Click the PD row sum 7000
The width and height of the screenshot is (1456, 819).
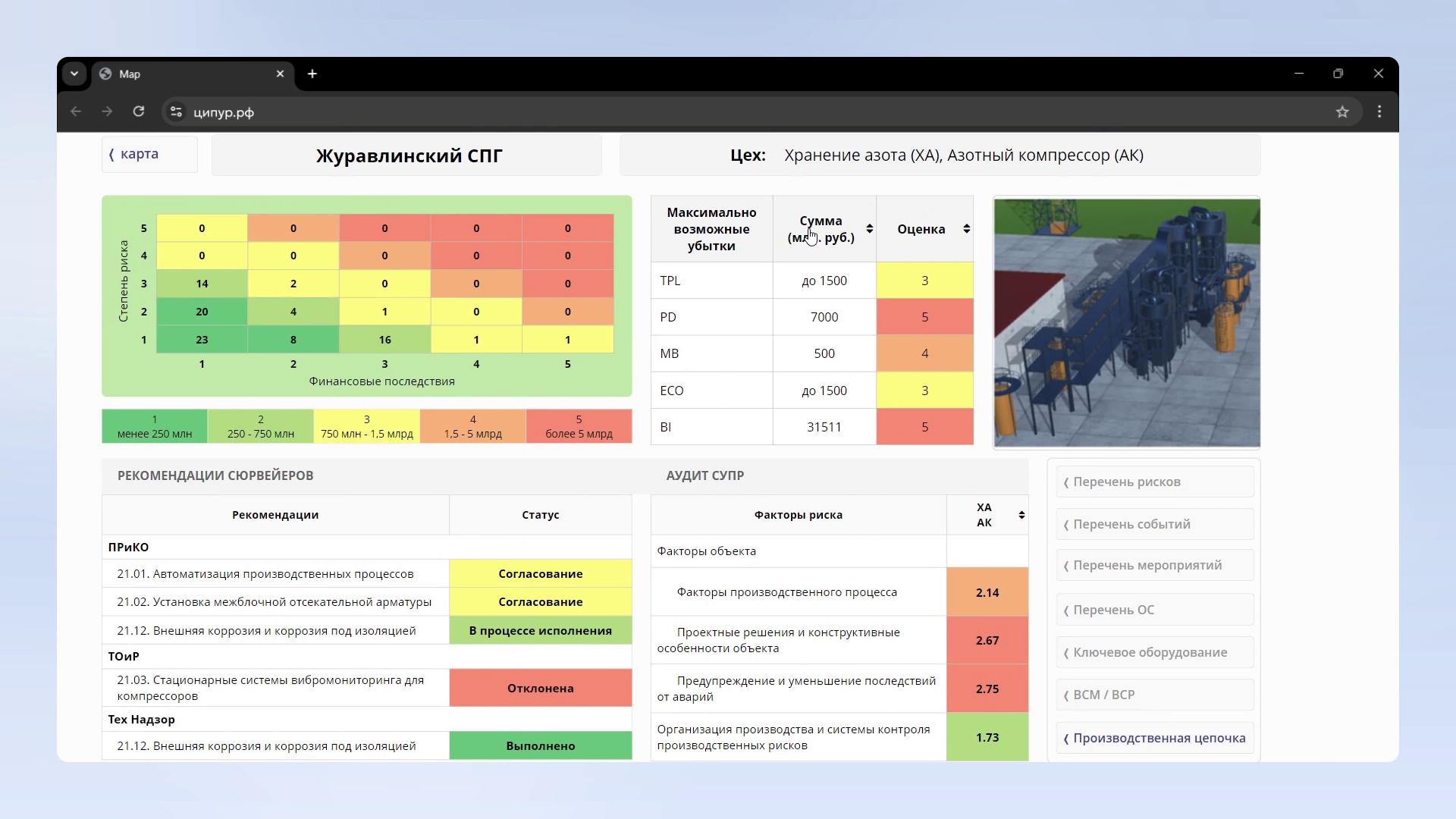pyautogui.click(x=824, y=317)
